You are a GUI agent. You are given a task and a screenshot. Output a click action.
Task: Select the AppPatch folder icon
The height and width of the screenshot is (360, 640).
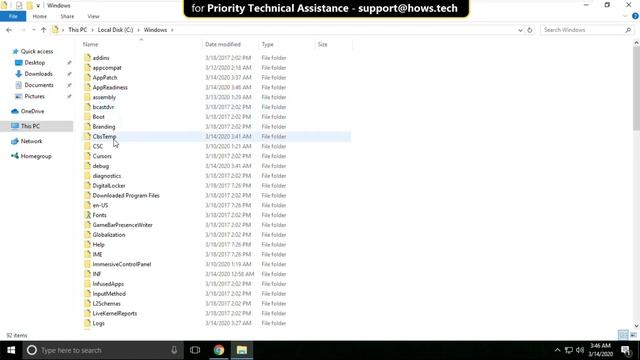(x=87, y=77)
